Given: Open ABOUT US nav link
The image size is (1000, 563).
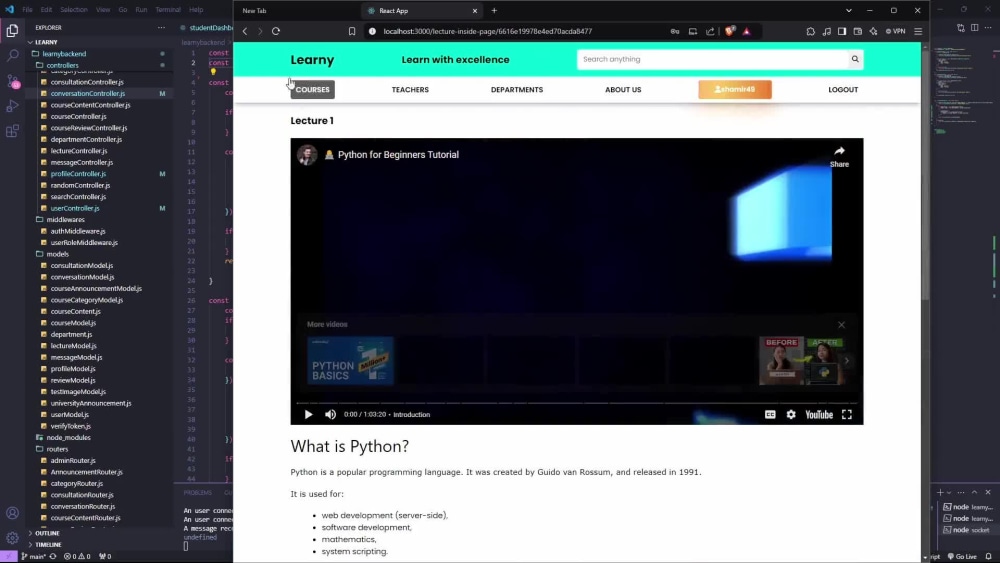Looking at the screenshot, I should (x=623, y=90).
